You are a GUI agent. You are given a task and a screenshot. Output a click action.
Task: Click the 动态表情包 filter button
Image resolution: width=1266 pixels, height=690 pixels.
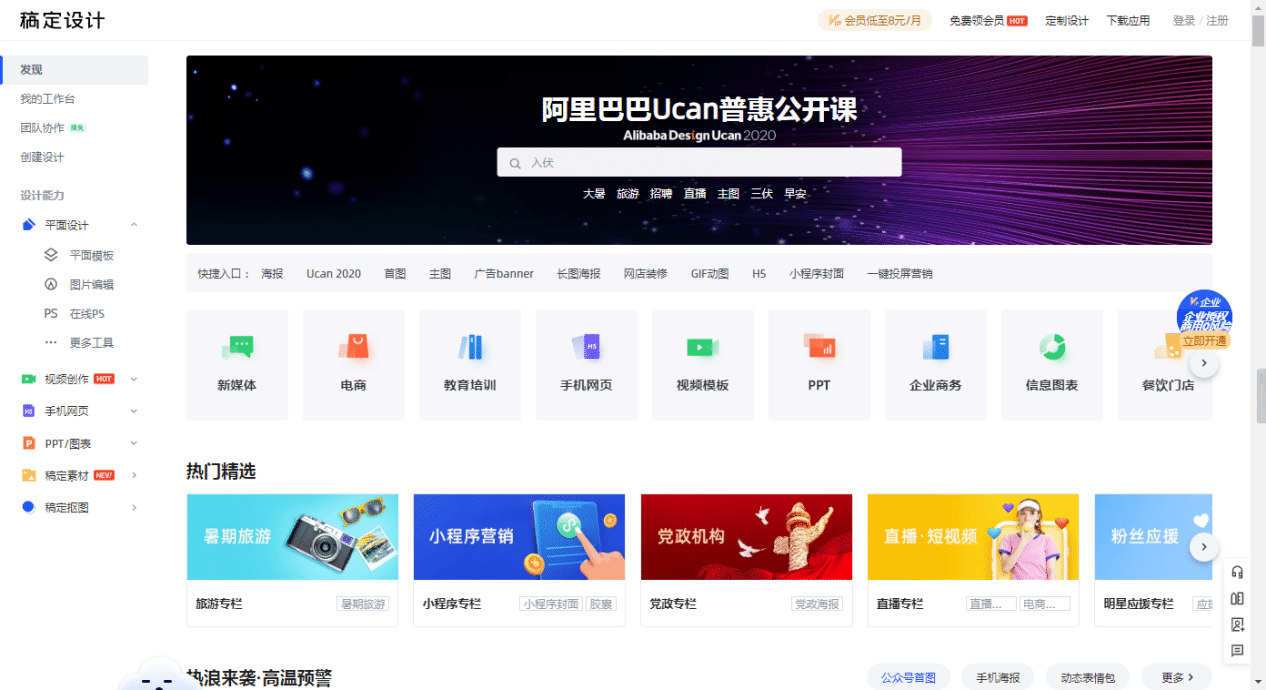(x=1088, y=677)
